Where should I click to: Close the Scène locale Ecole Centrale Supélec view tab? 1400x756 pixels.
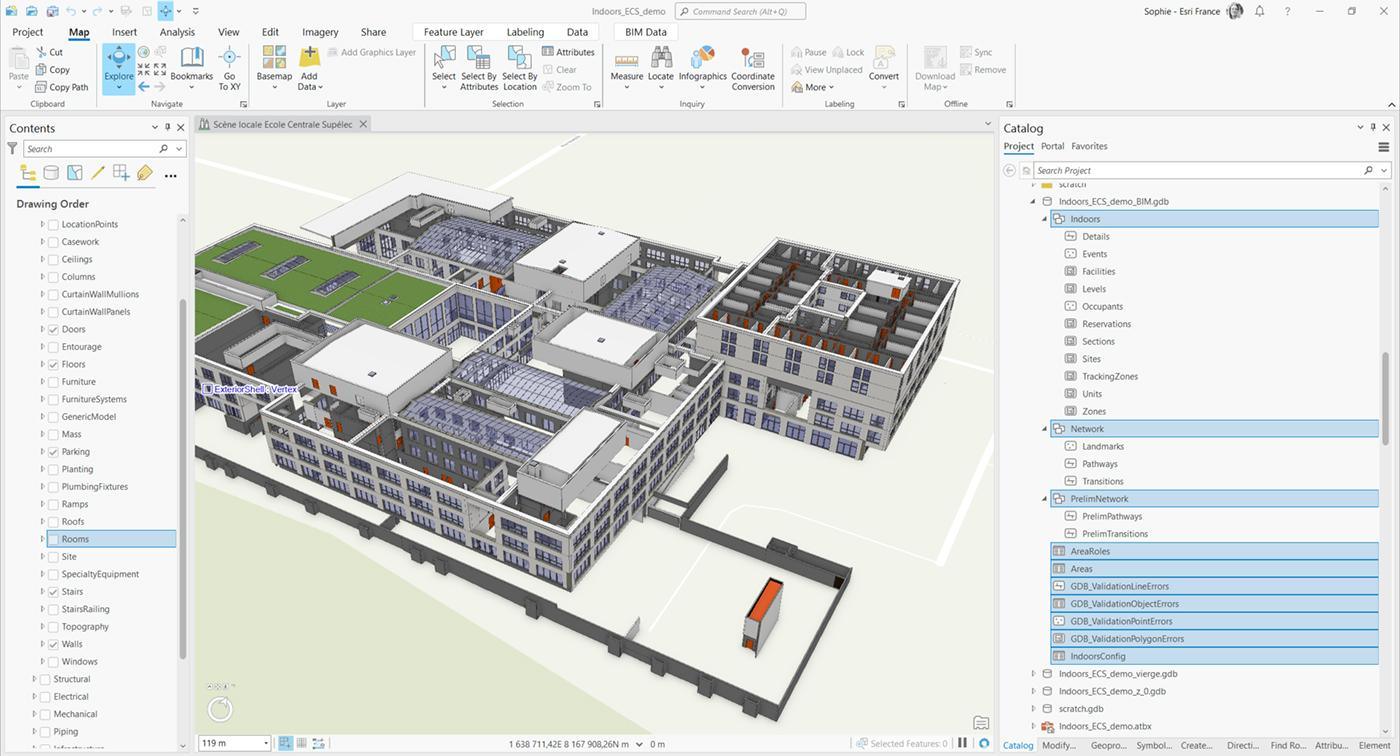click(363, 124)
